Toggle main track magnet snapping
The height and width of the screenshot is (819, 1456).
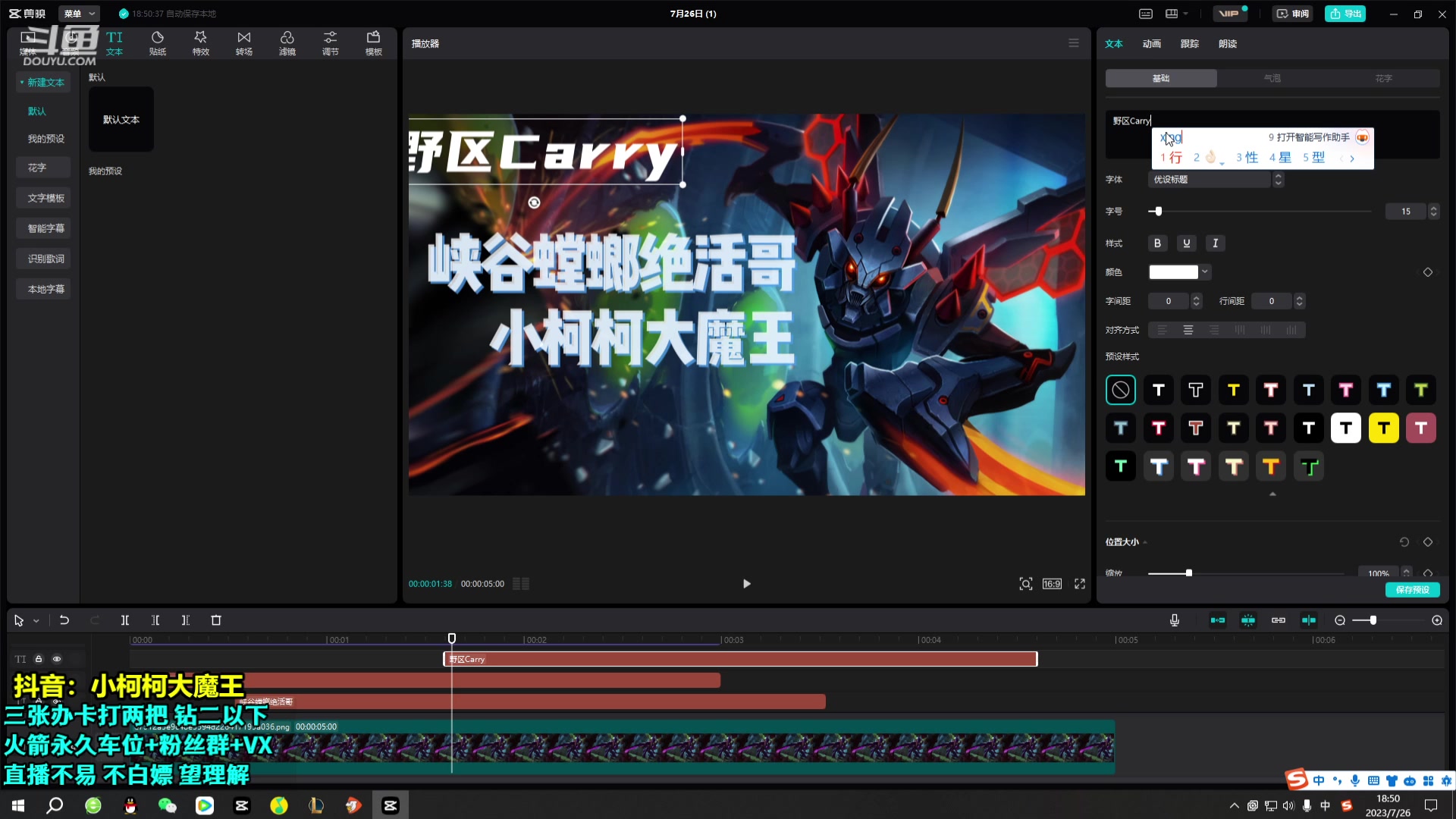click(1218, 620)
